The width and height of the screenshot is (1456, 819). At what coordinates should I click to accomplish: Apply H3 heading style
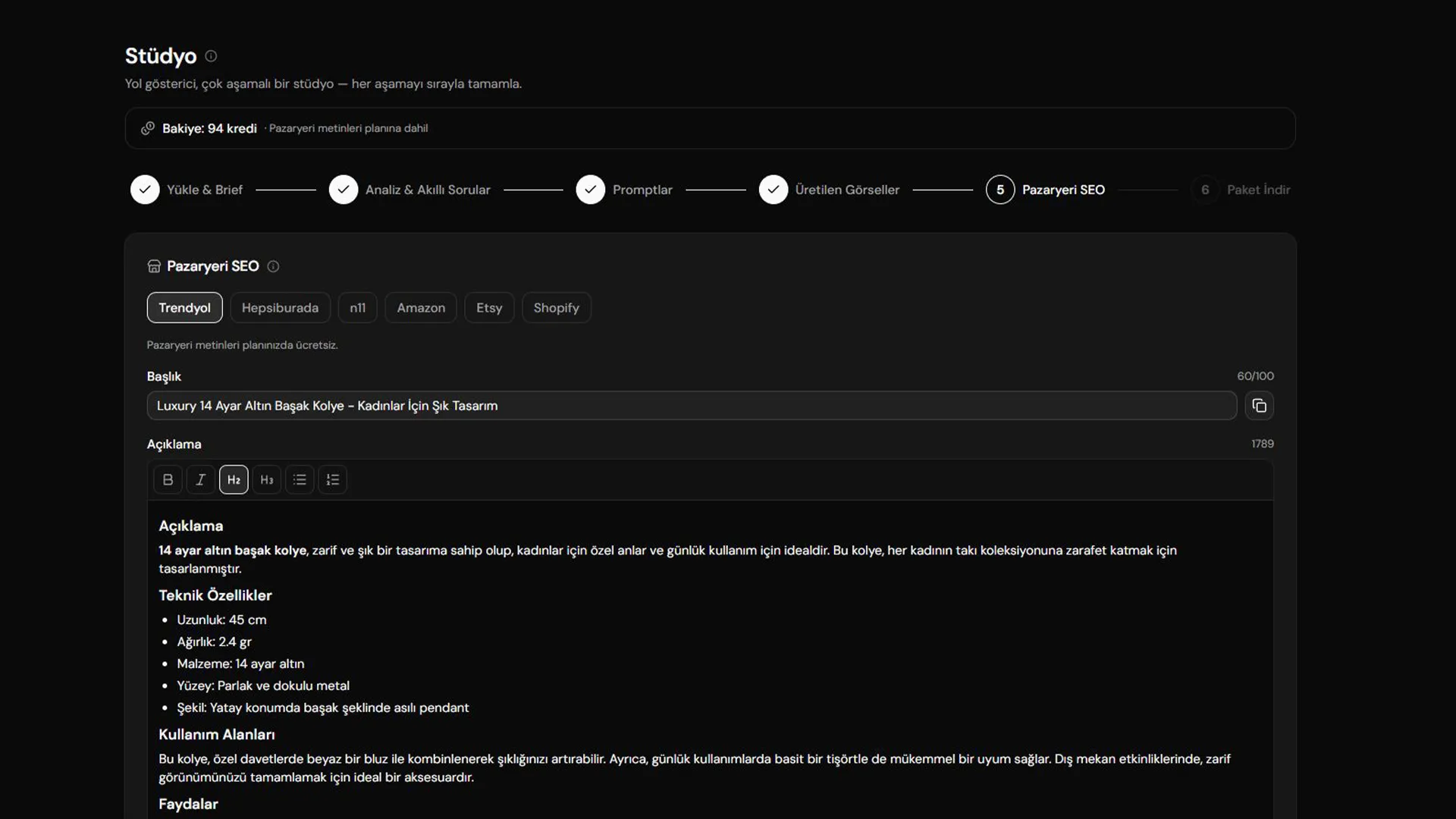pyautogui.click(x=267, y=479)
